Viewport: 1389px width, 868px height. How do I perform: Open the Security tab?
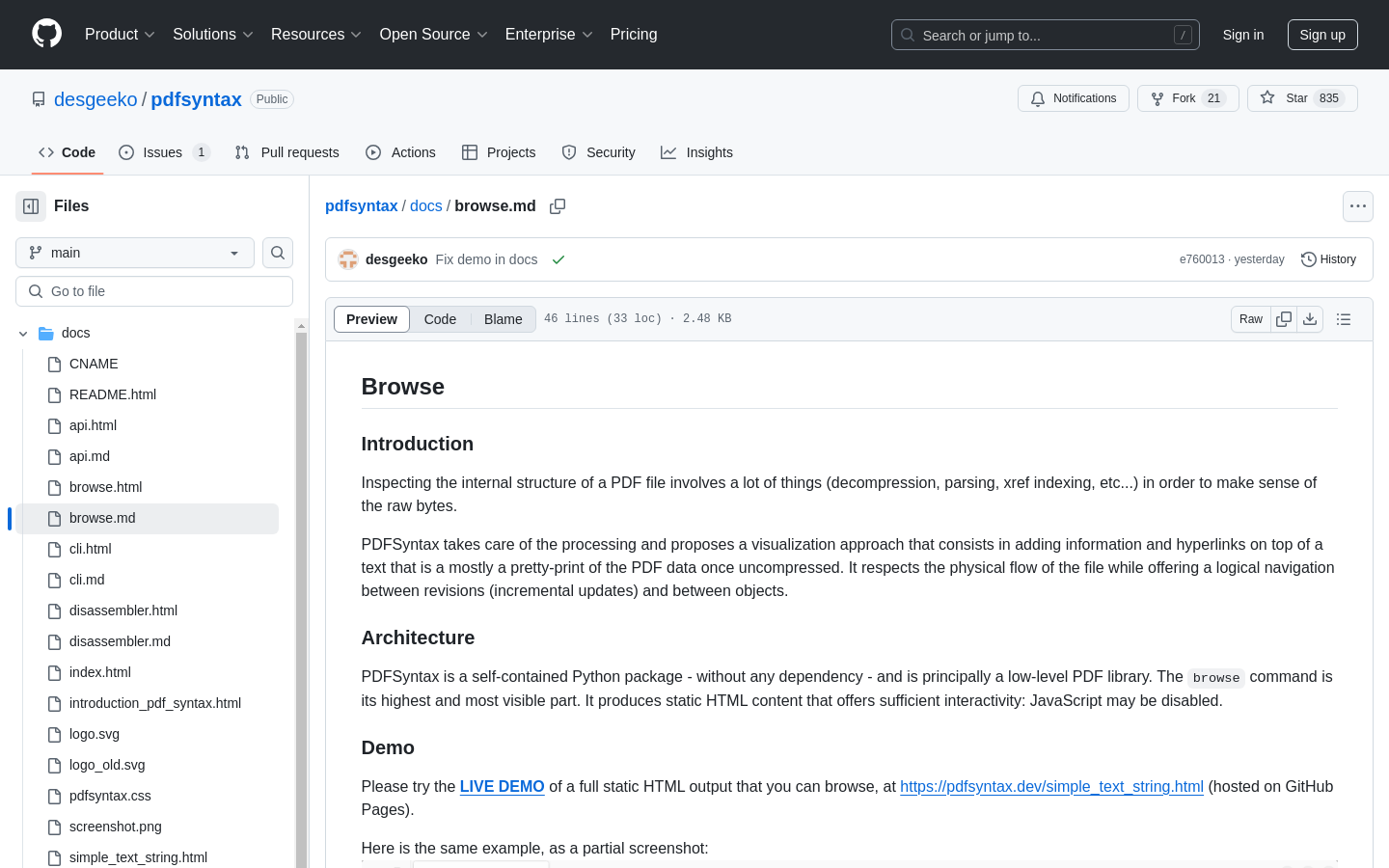pos(599,152)
